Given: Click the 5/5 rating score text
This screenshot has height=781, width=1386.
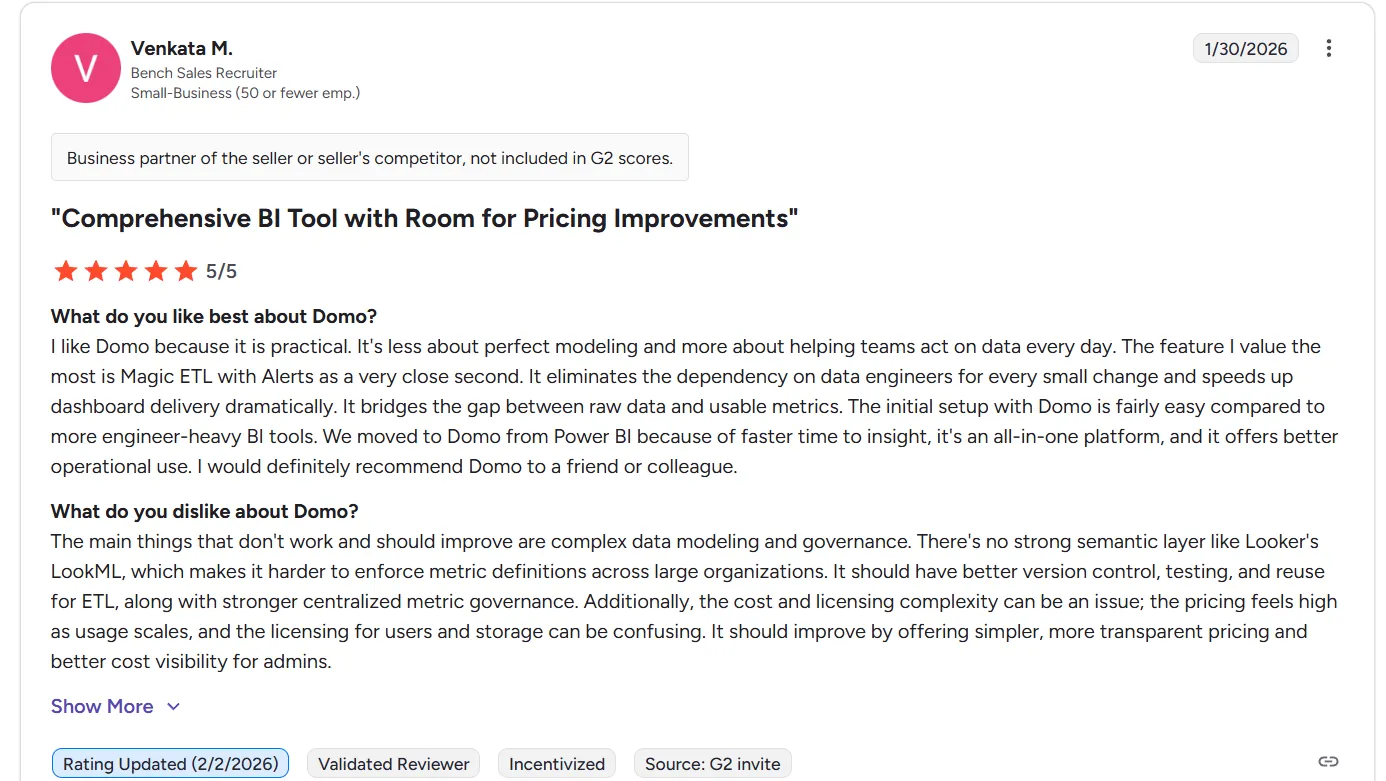Looking at the screenshot, I should pos(221,271).
